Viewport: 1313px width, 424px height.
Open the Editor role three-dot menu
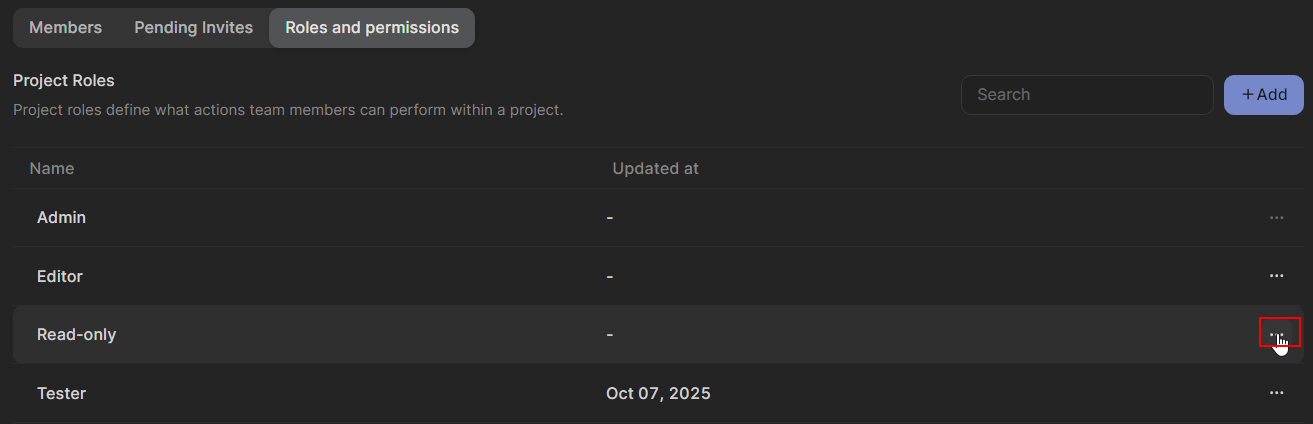1276,276
